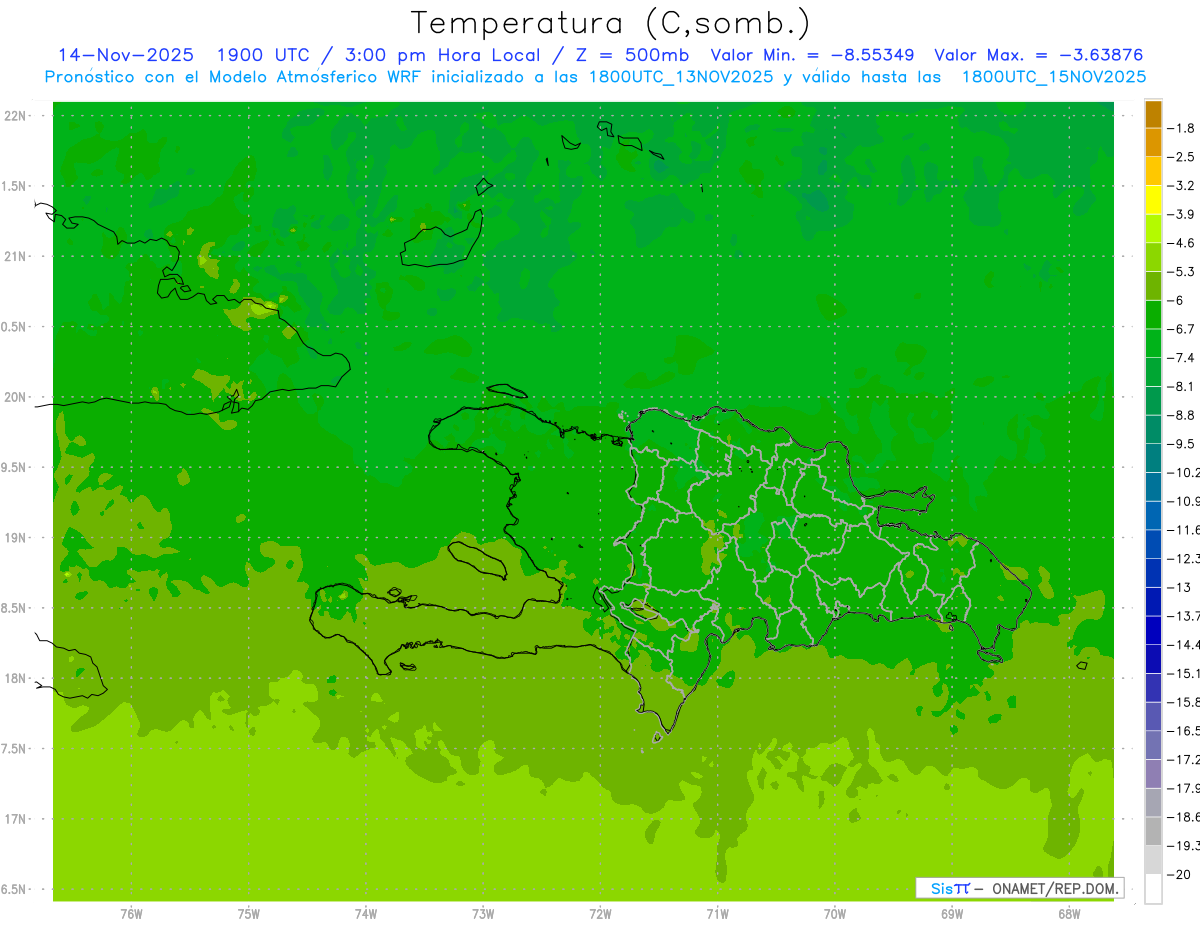The height and width of the screenshot is (927, 1200).
Task: Click the "19N" latitude label
Action: 15,538
